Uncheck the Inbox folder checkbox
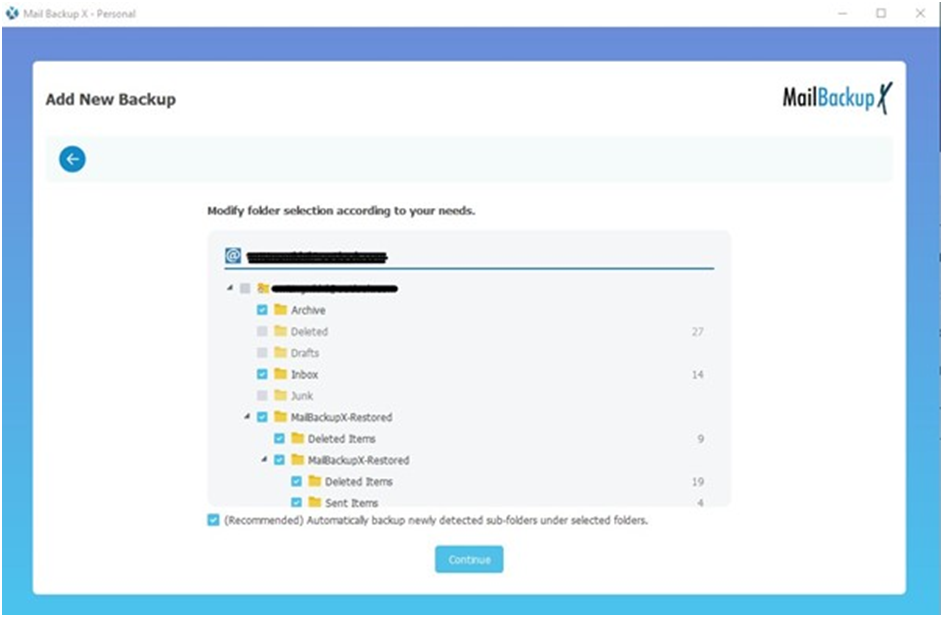 262,374
